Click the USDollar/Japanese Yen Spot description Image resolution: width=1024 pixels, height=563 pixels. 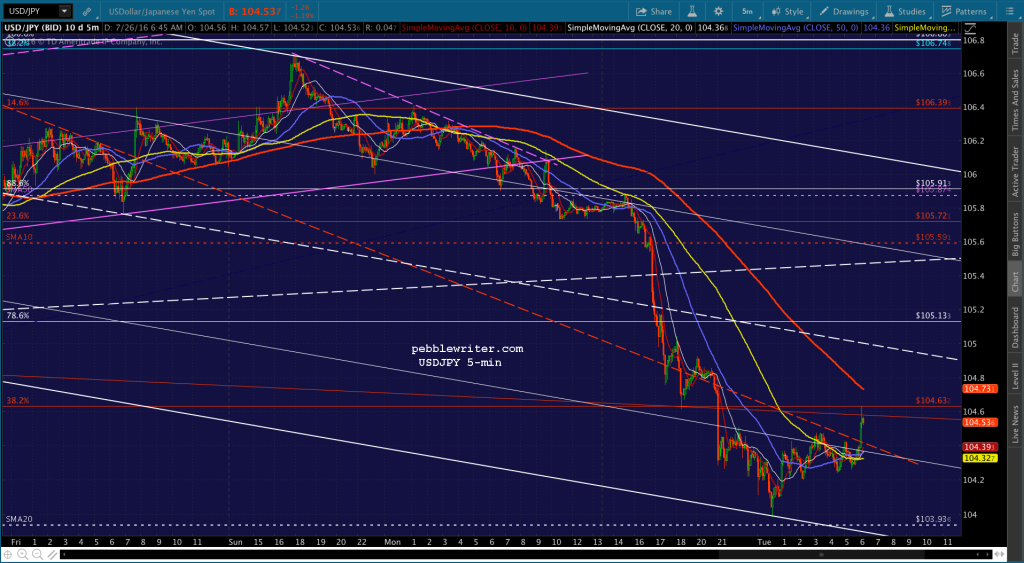[163, 11]
